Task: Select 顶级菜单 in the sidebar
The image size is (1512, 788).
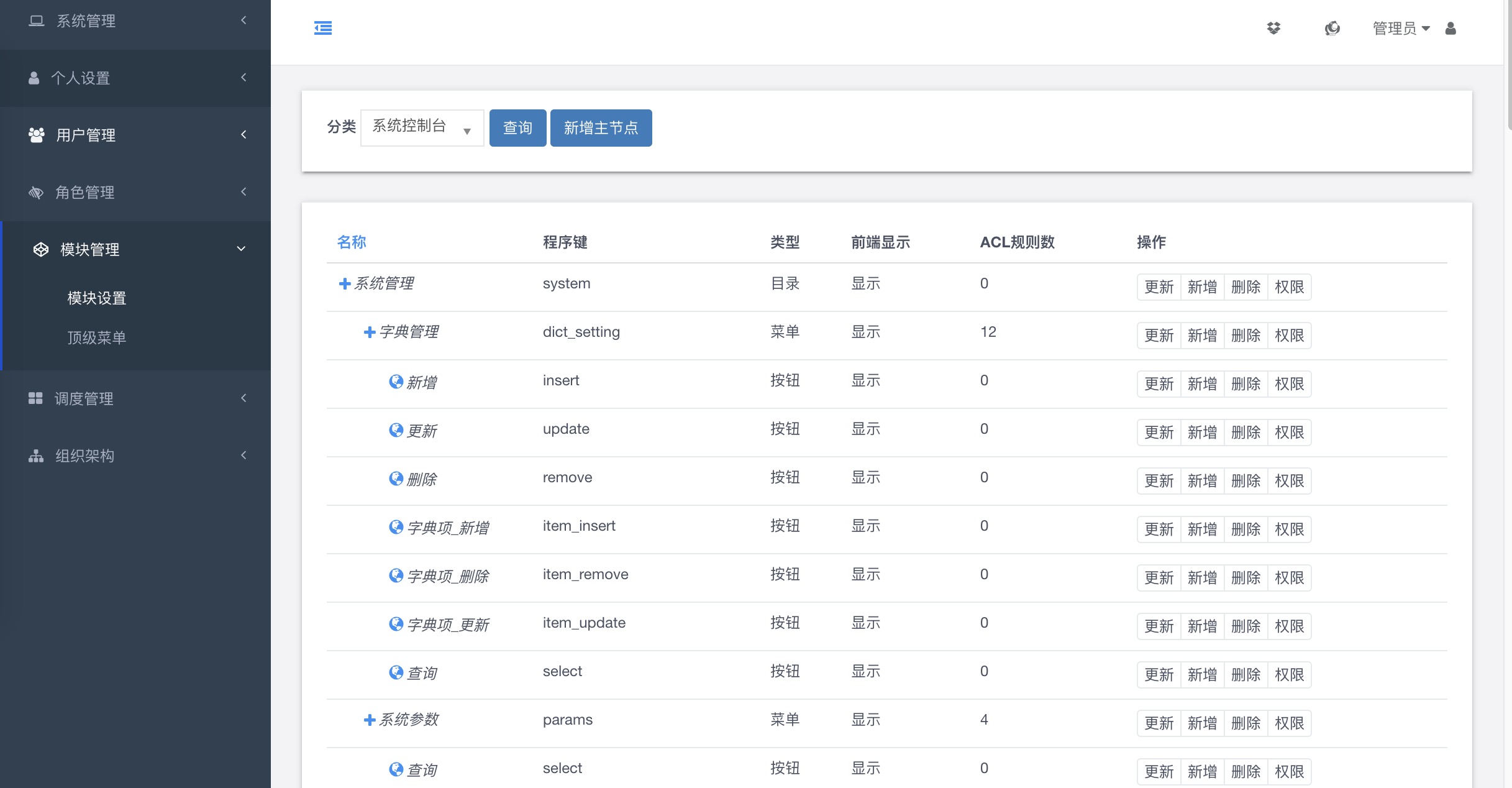Action: click(97, 337)
